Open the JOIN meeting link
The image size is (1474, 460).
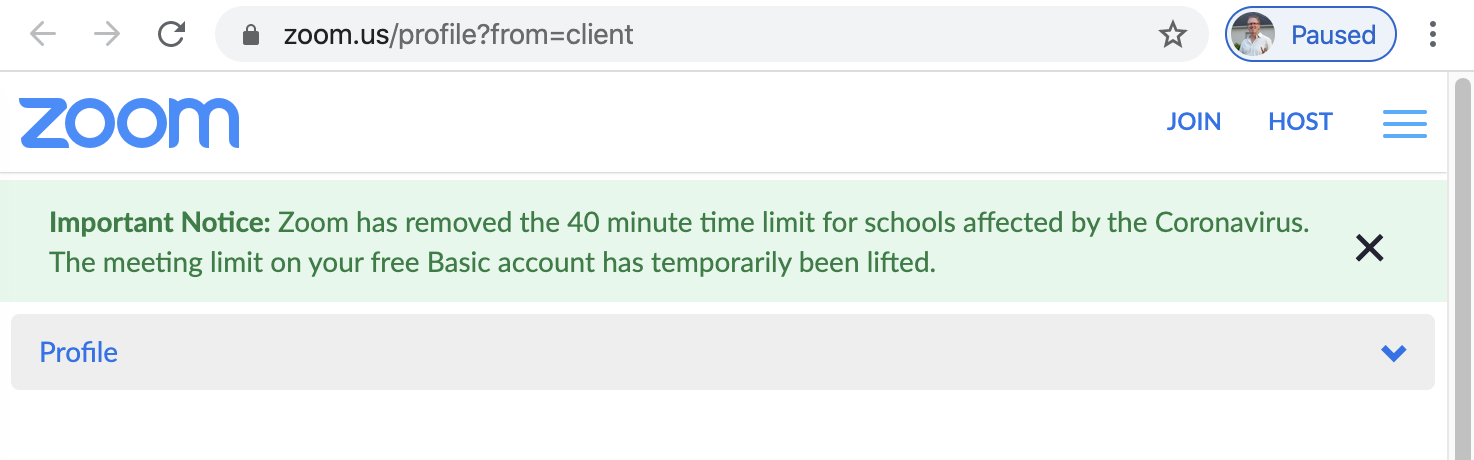(1194, 122)
